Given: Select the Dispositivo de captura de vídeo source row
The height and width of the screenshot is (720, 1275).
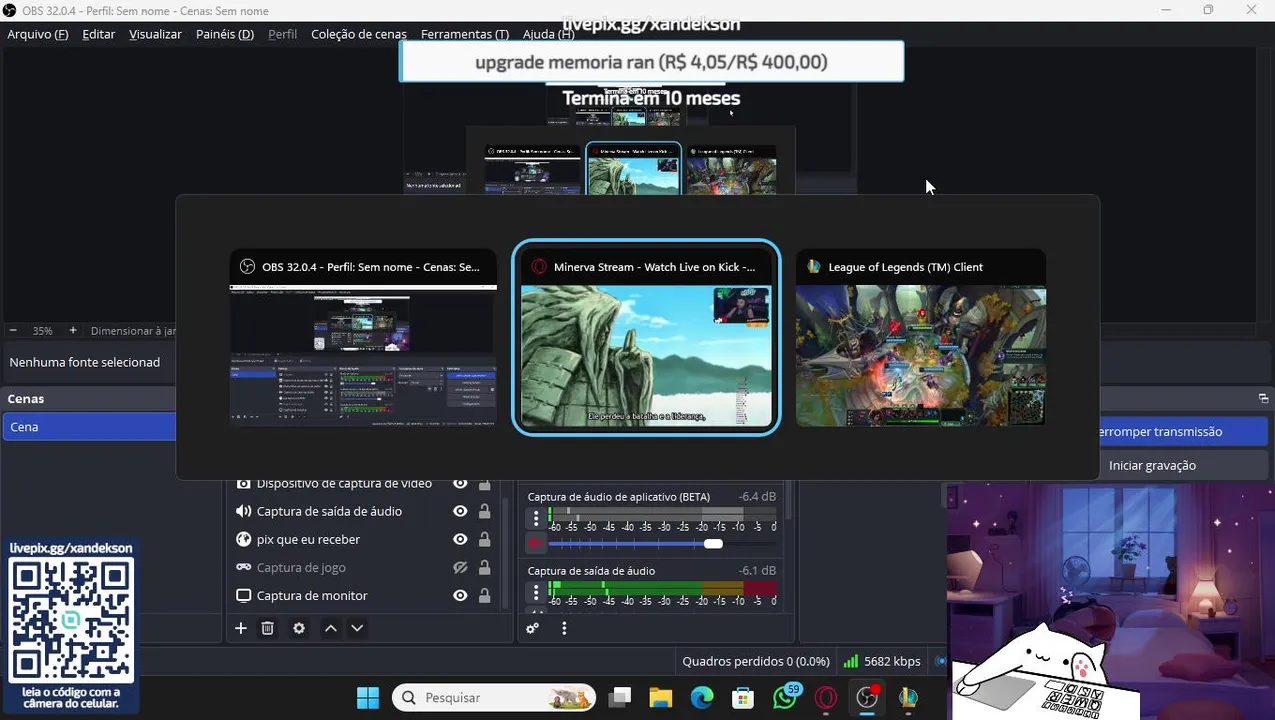Looking at the screenshot, I should 365,484.
